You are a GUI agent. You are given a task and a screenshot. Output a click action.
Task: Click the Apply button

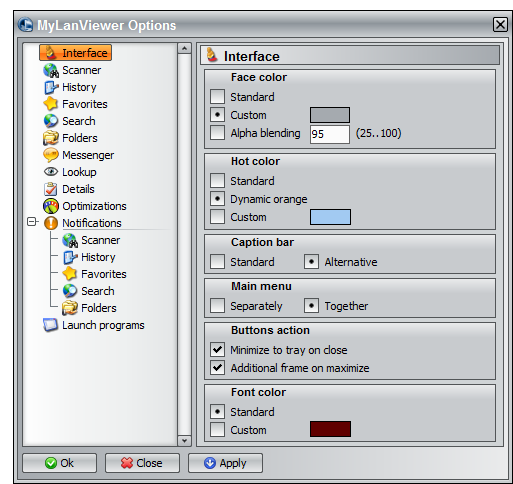click(225, 463)
